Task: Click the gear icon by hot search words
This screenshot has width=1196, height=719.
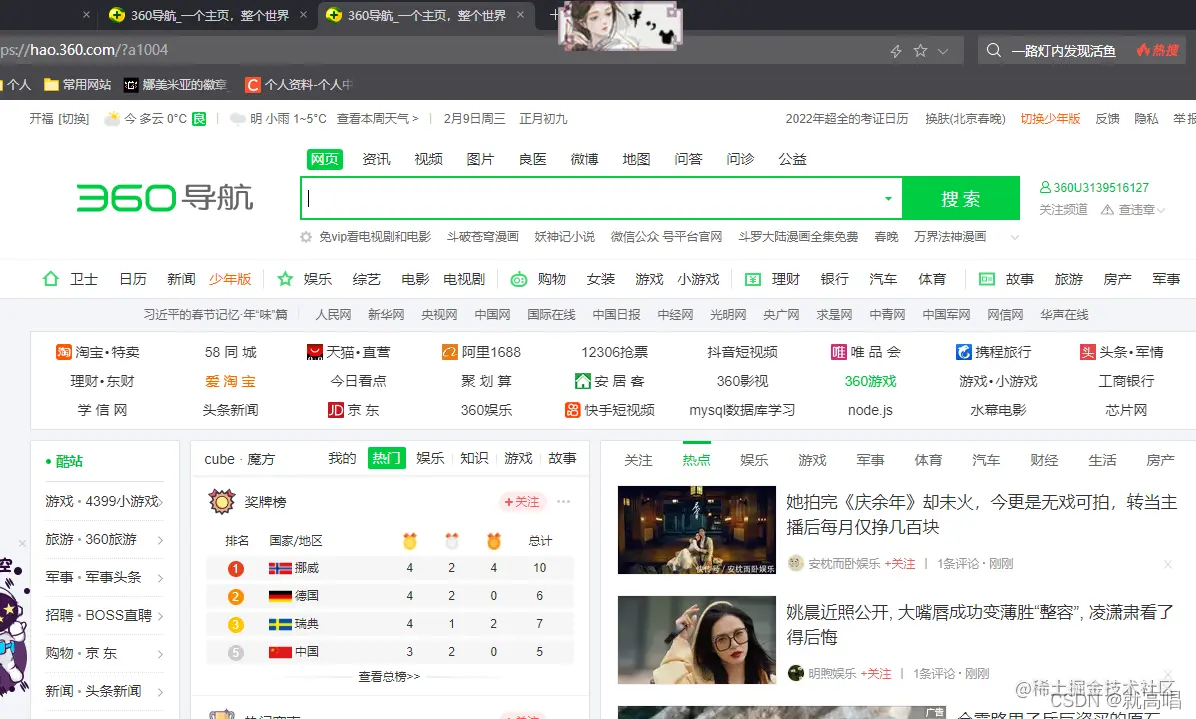Action: point(306,237)
